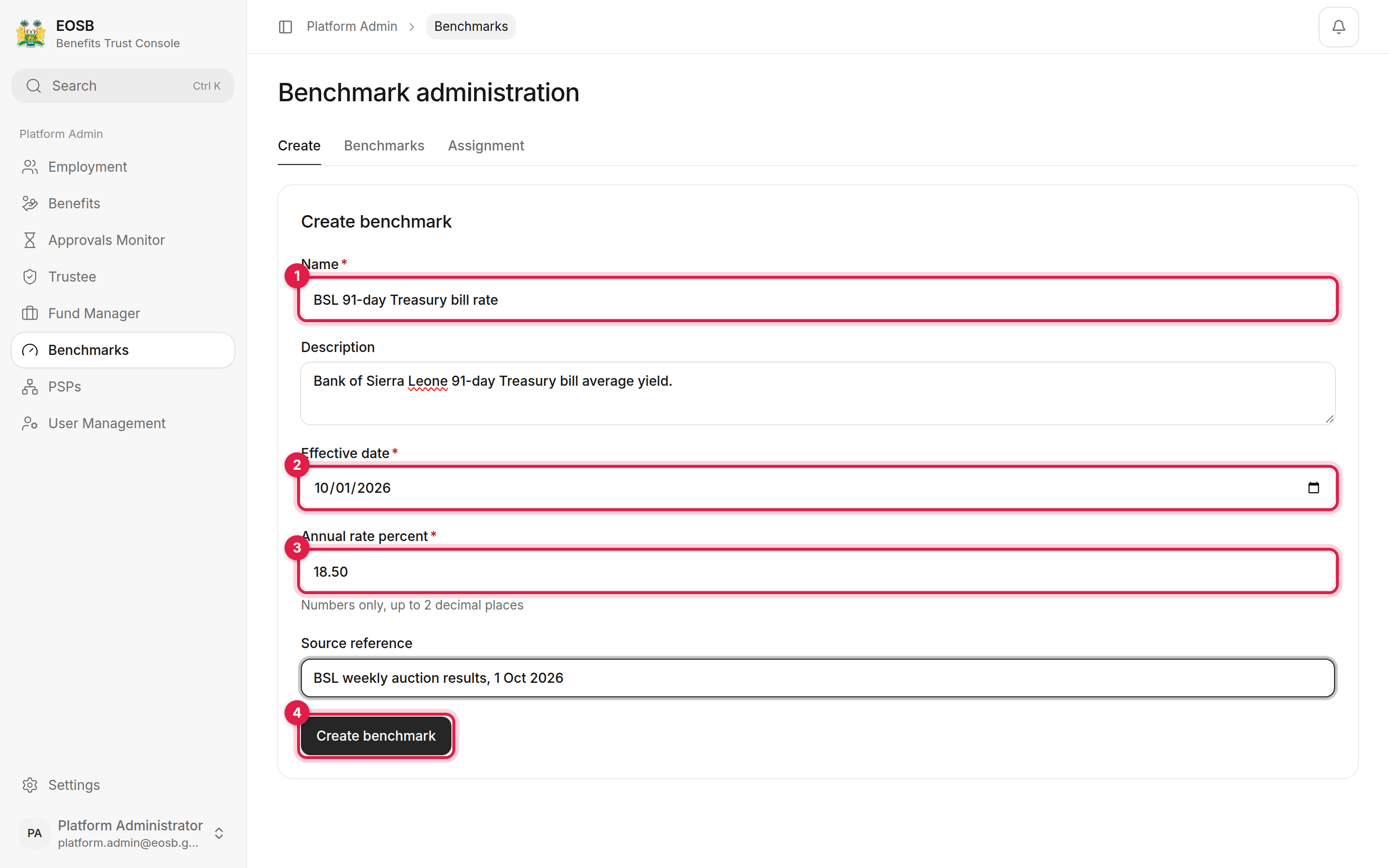The image size is (1389, 868).
Task: Open Benefits in the sidebar
Action: pyautogui.click(x=123, y=203)
